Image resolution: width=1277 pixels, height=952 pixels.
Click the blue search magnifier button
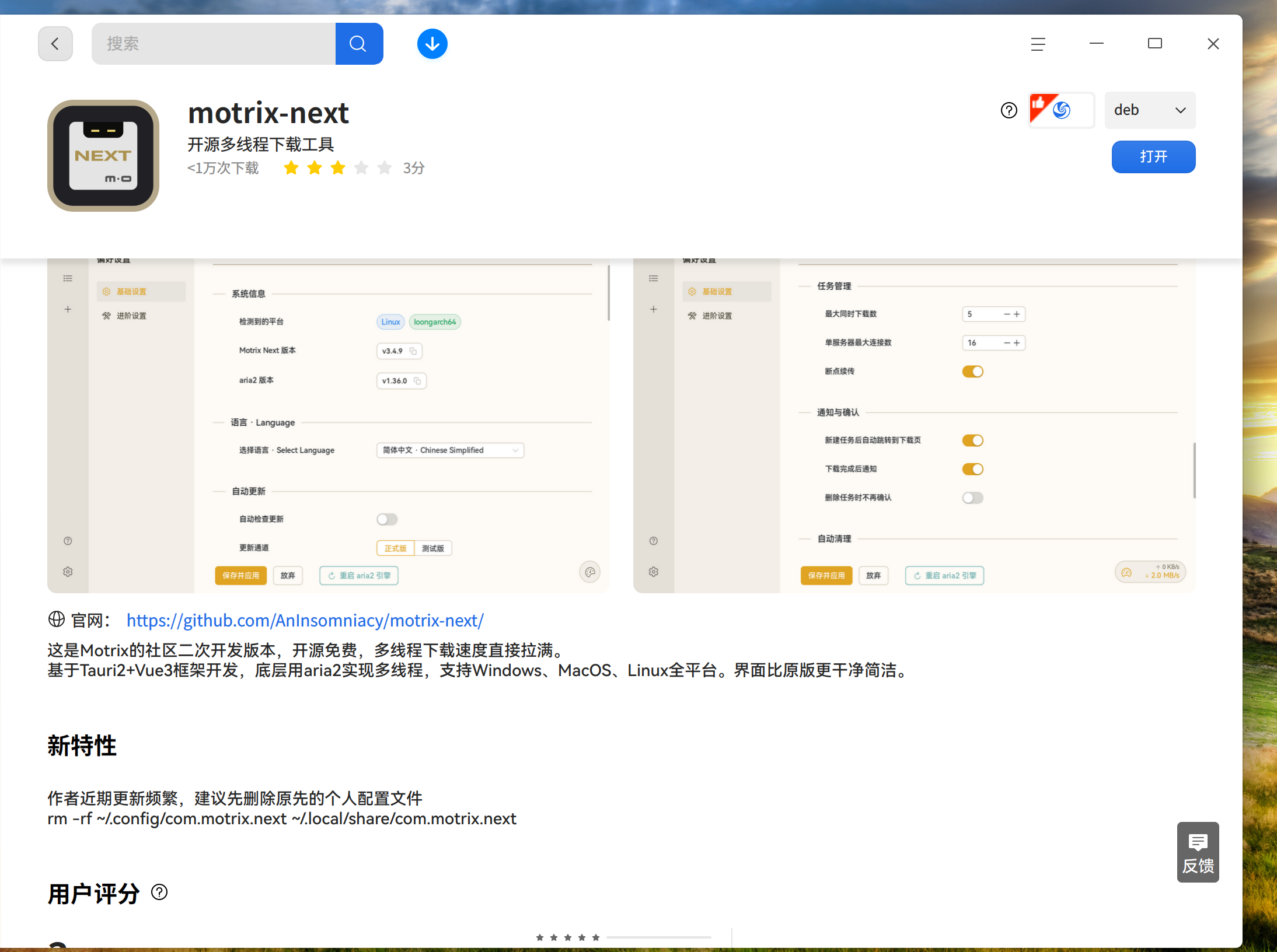359,44
